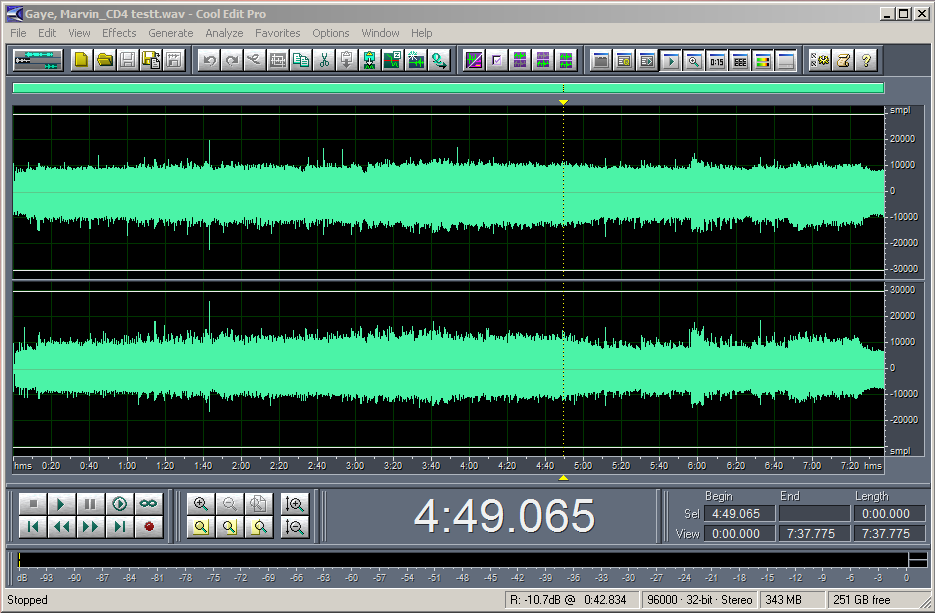Screen dimensions: 935x613
Task: Click the Paste clipboard icon
Action: tap(347, 60)
